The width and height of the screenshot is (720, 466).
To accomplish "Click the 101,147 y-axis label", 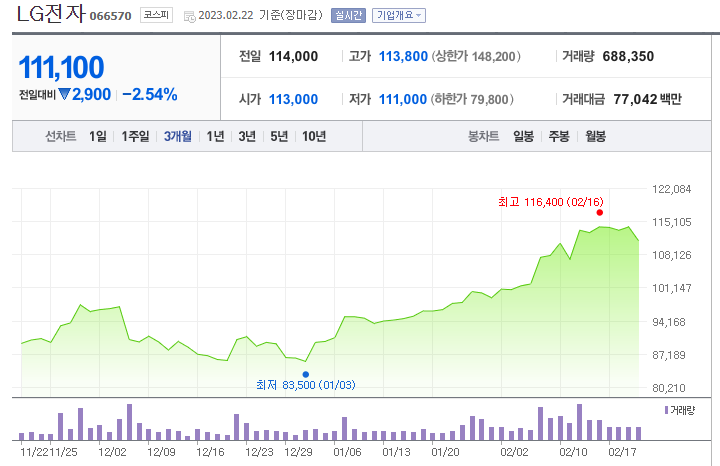I will pyautogui.click(x=672, y=288).
